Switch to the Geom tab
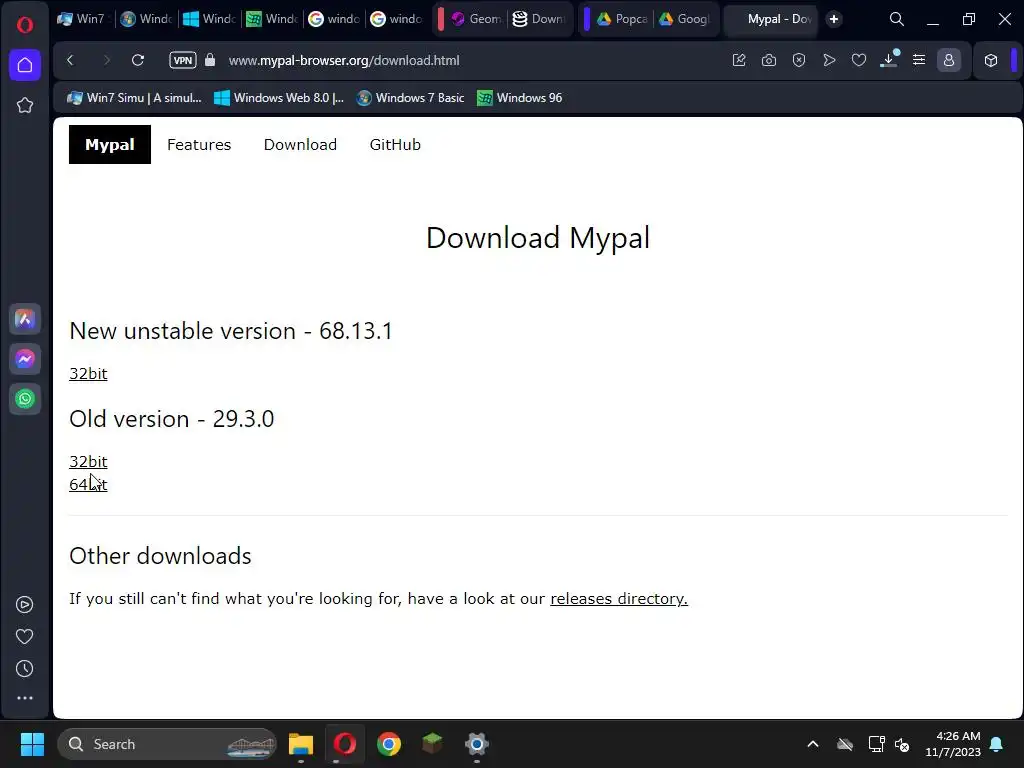The height and width of the screenshot is (768, 1024). click(x=477, y=19)
